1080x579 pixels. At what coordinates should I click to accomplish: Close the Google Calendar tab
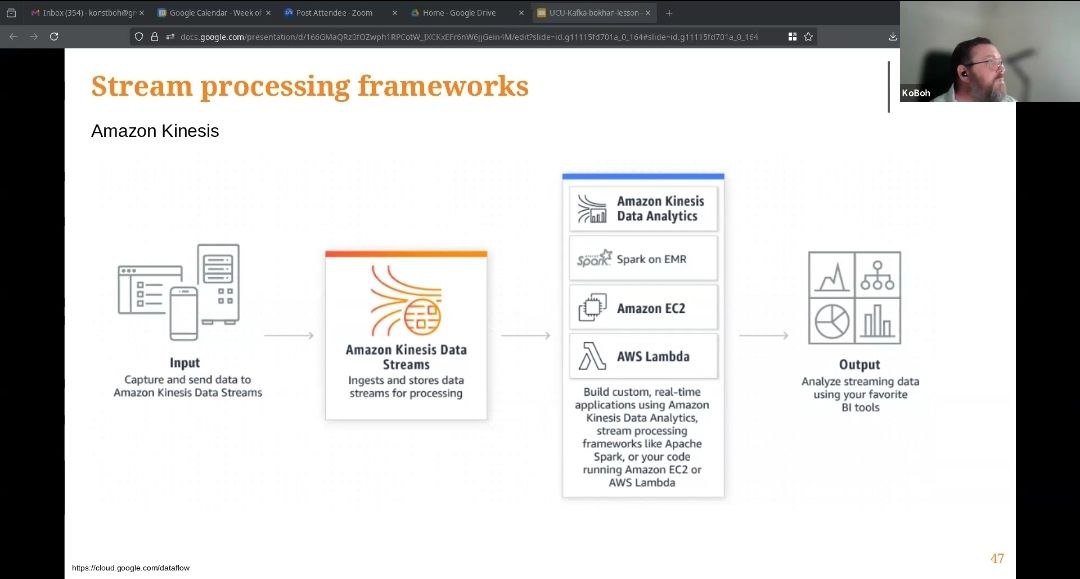(268, 13)
